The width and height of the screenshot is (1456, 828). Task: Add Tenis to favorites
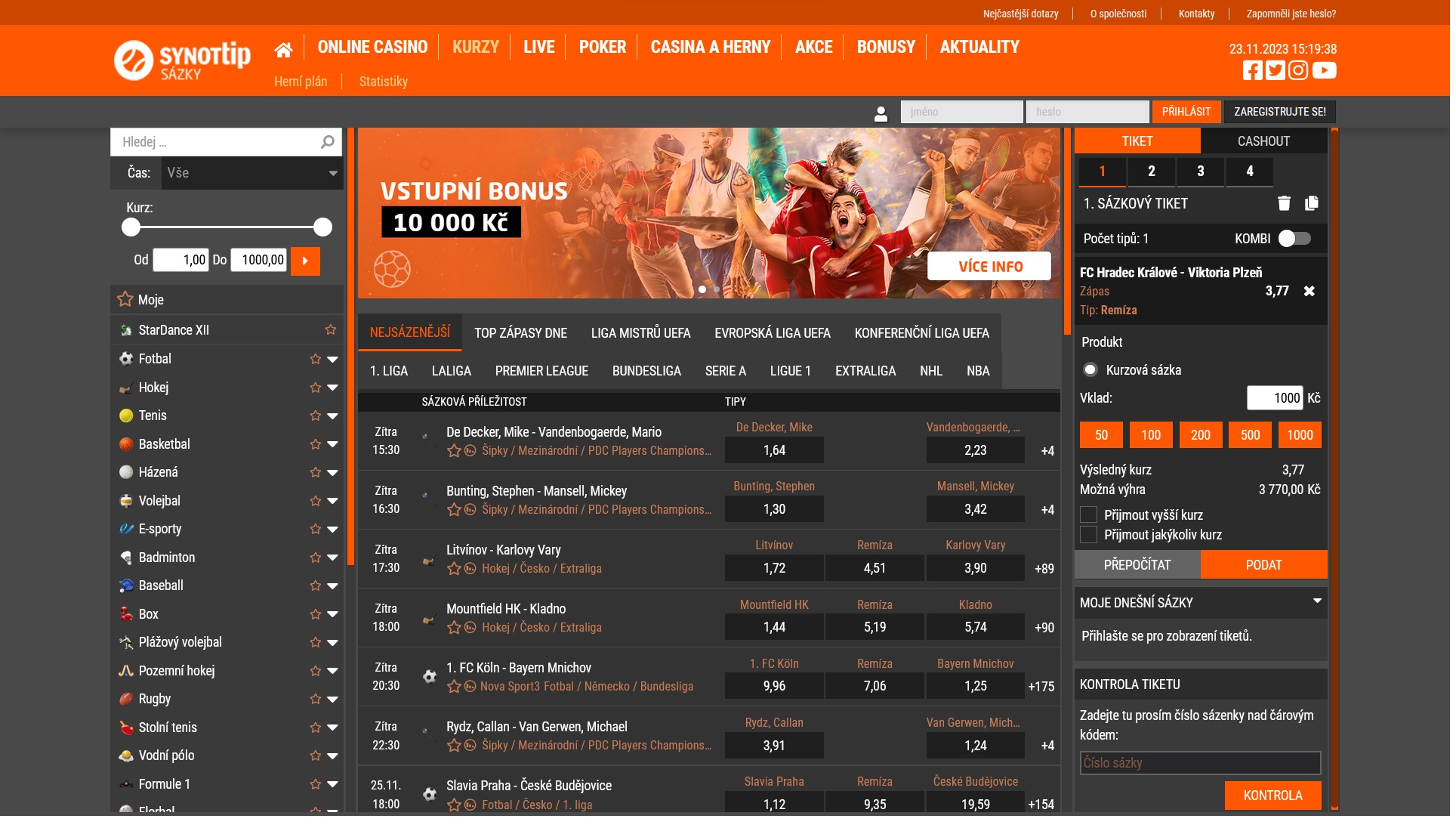pos(316,416)
